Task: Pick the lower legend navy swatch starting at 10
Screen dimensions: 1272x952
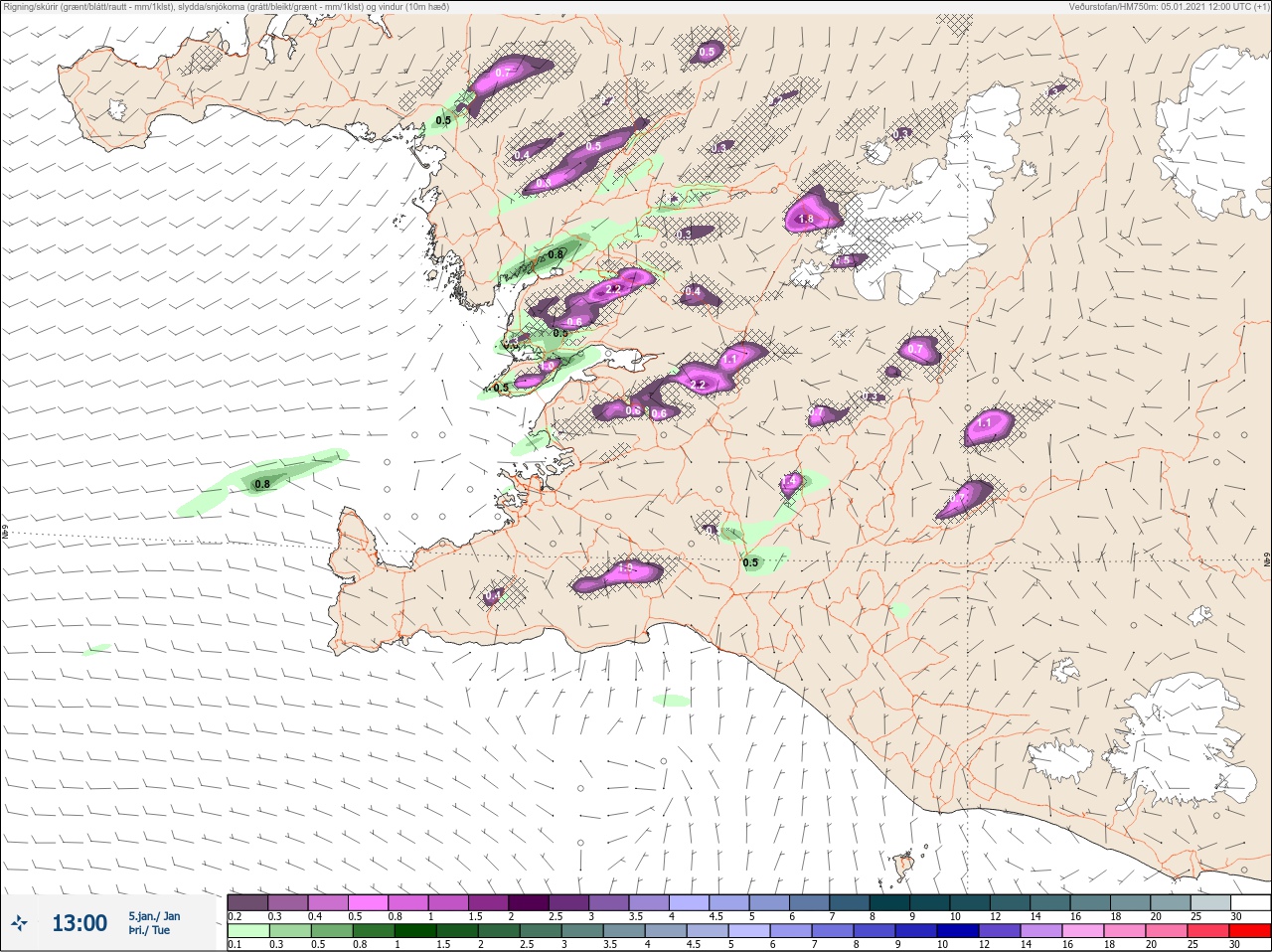Action: [959, 931]
